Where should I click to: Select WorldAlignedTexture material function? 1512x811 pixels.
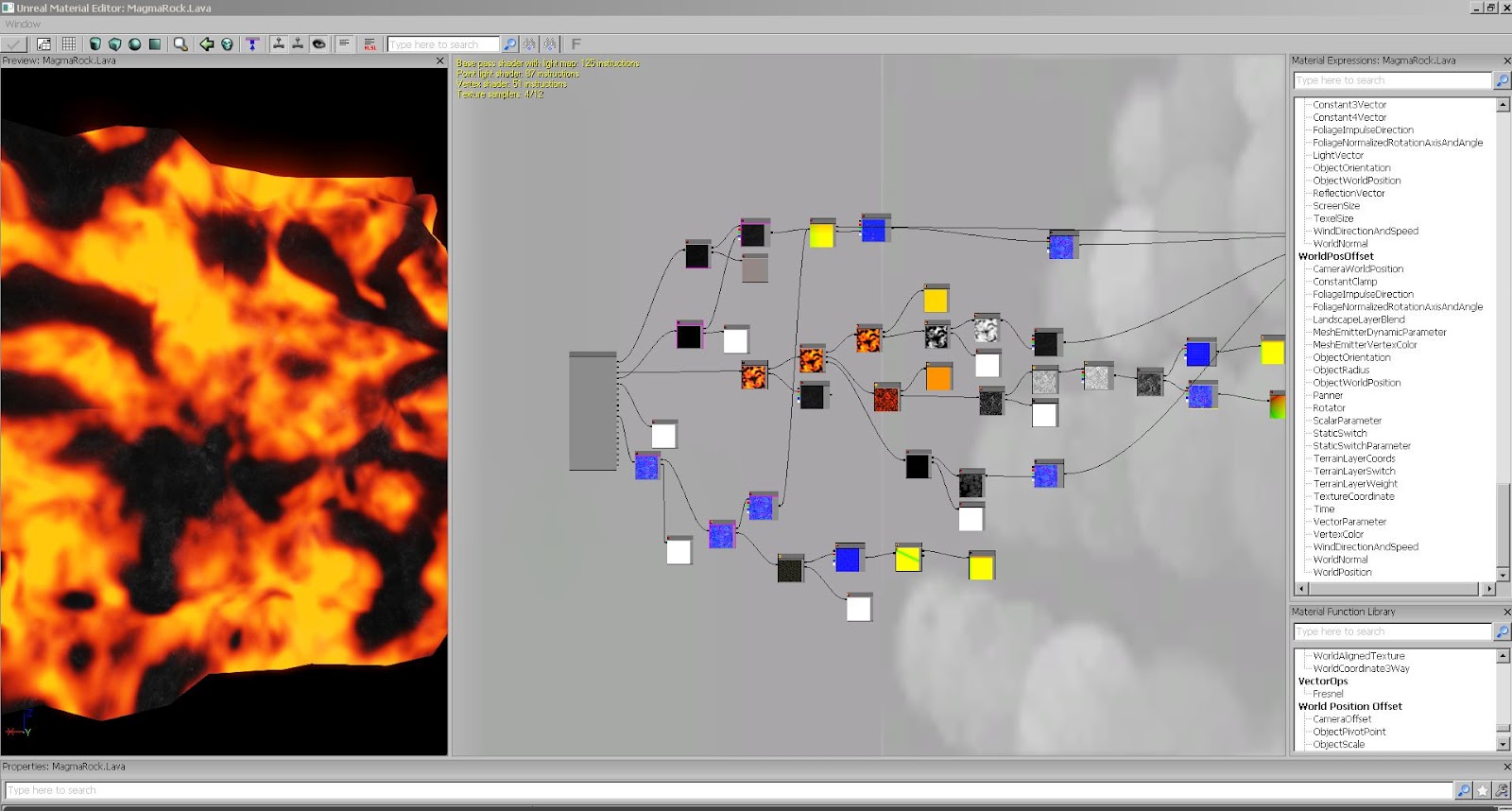(x=1359, y=656)
